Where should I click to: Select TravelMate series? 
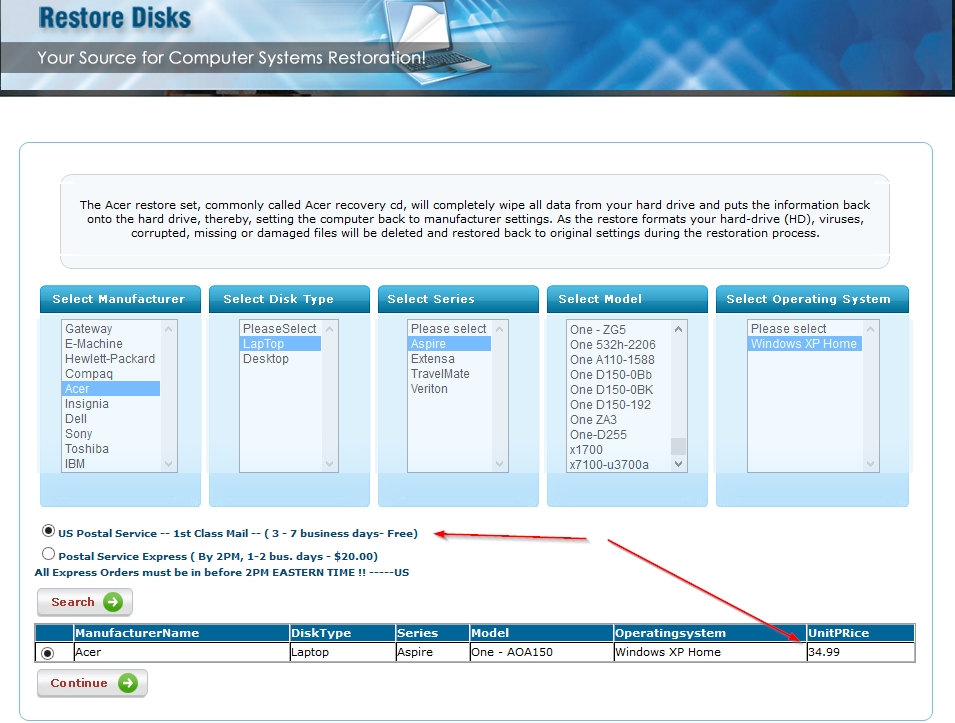[449, 374]
